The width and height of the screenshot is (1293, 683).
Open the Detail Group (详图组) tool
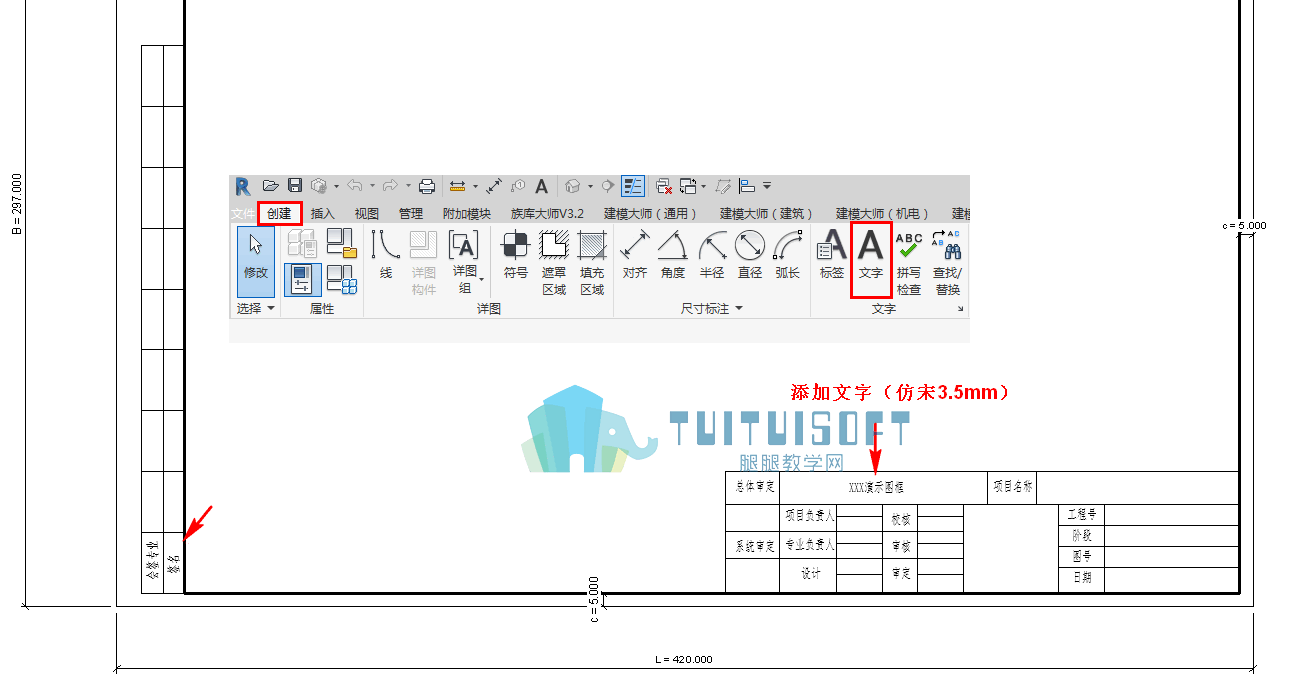coord(464,262)
